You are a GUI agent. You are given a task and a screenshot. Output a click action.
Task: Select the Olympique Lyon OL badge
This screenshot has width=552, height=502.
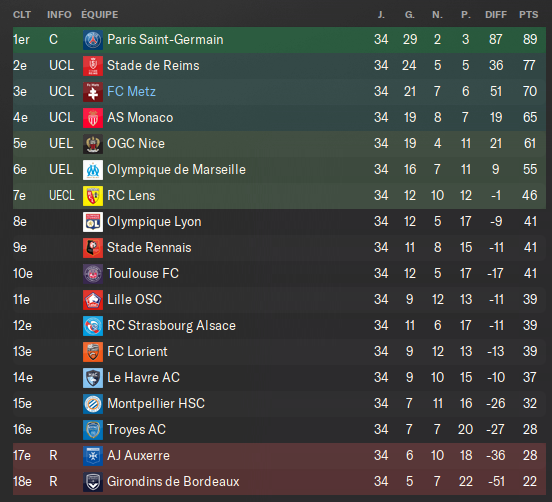pyautogui.click(x=93, y=222)
